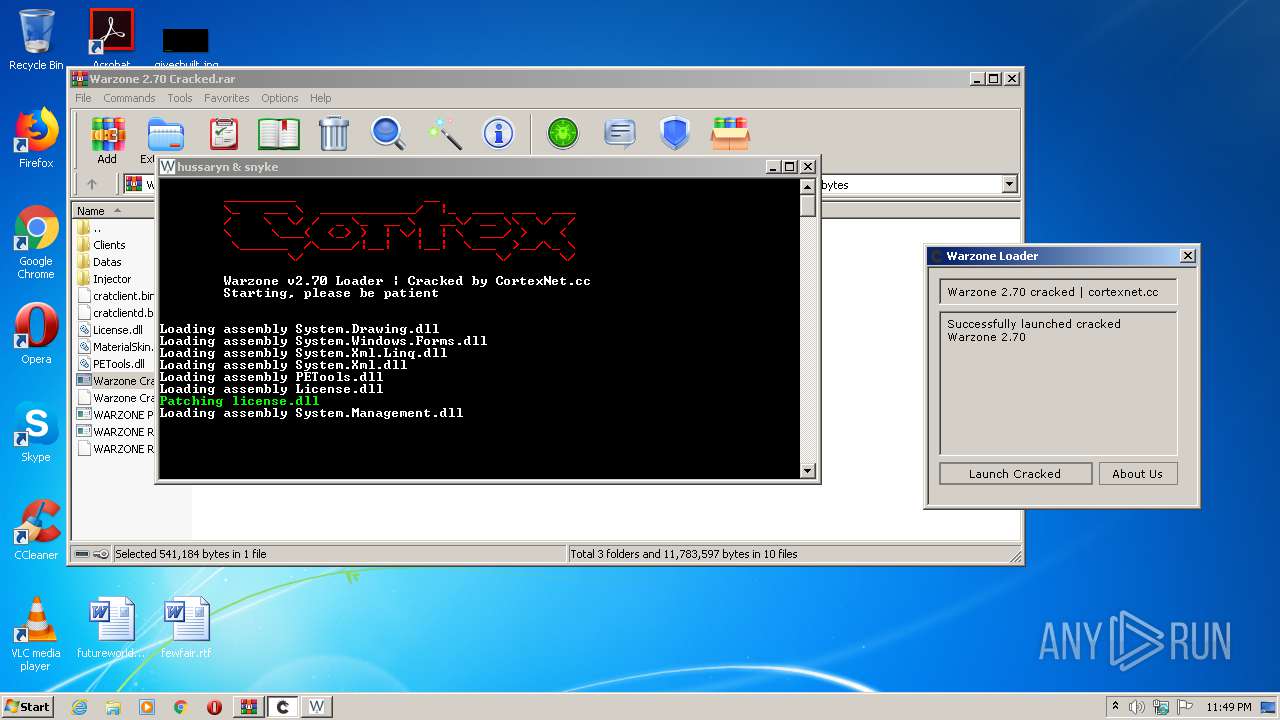Click the Delete trash can toolbar icon
Screen dimensions: 1280x720
point(333,133)
